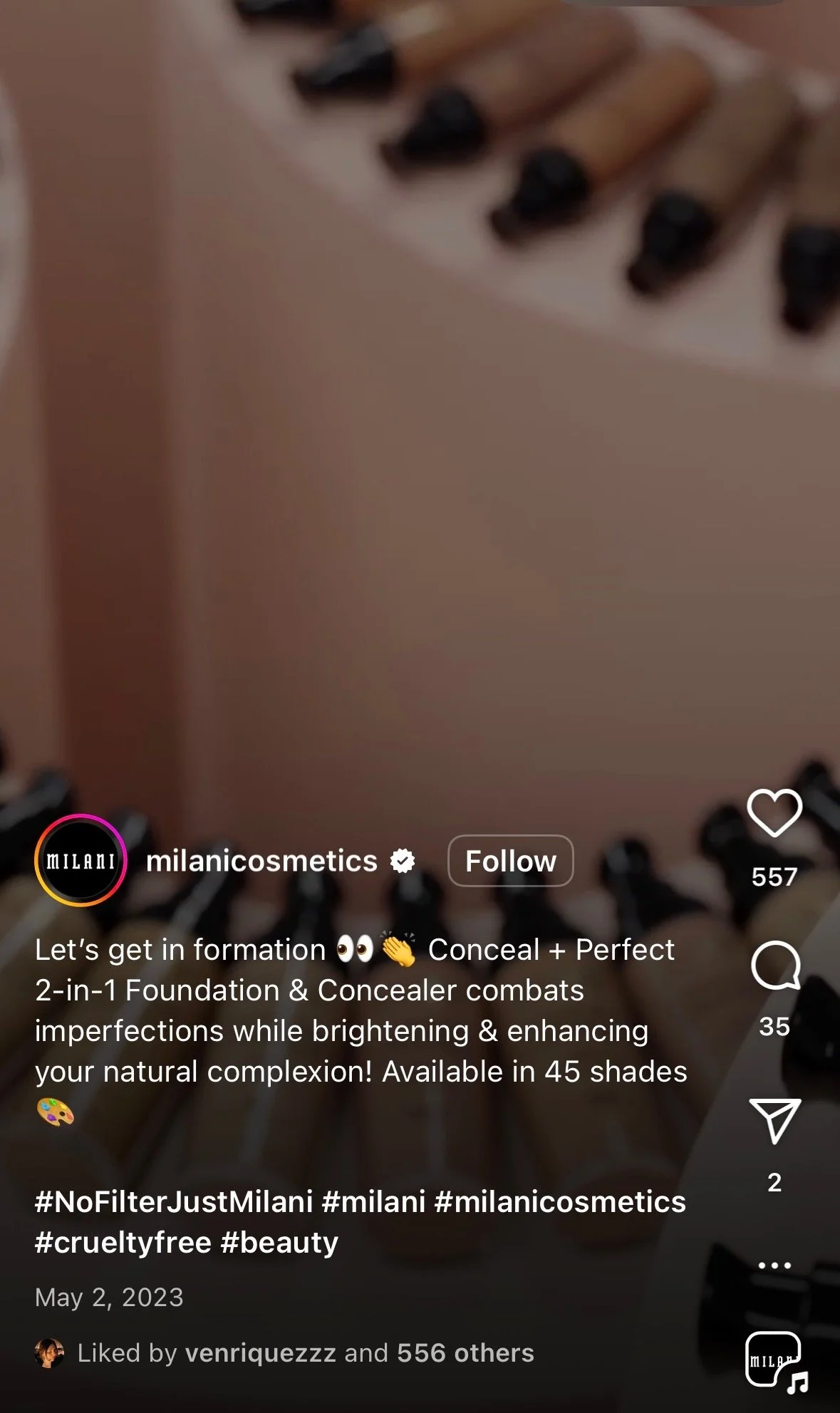This screenshot has height=1413, width=840.
Task: View the 557 likes count
Action: coord(774,876)
